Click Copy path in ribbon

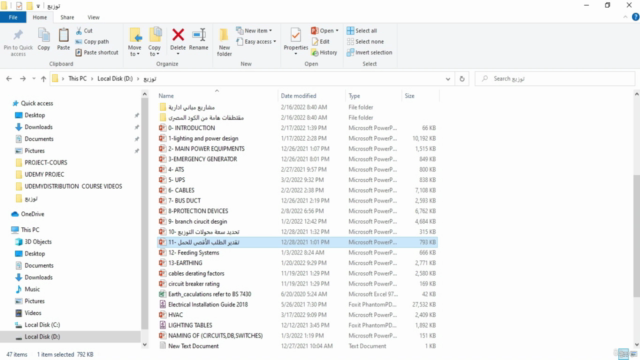point(92,42)
